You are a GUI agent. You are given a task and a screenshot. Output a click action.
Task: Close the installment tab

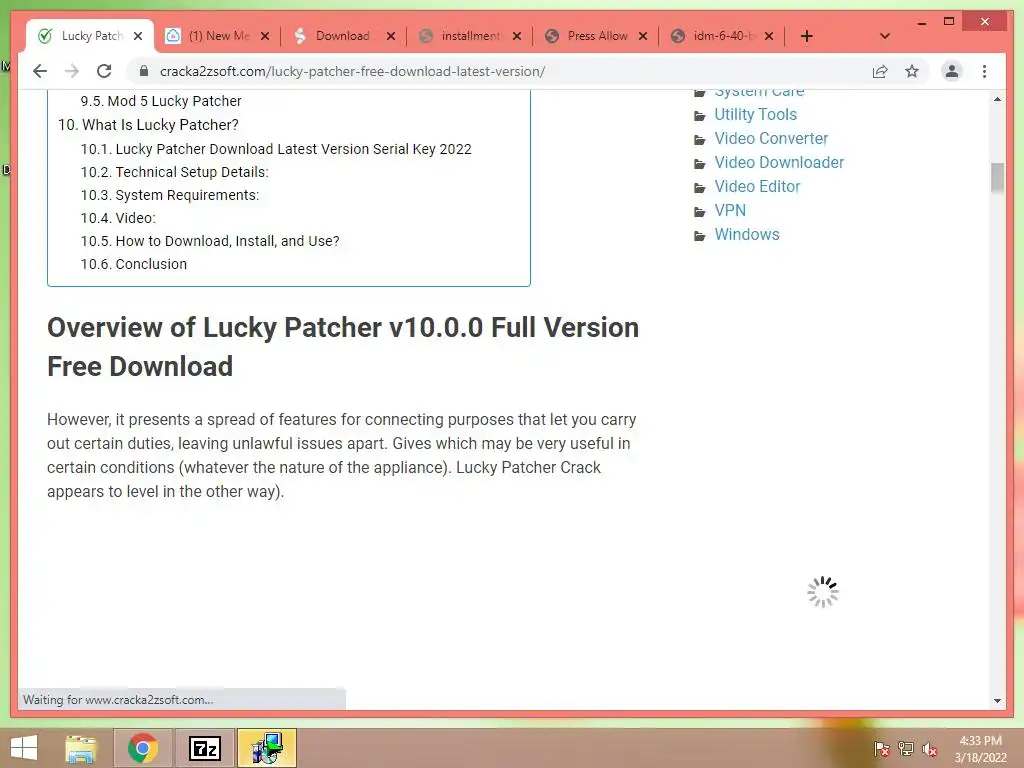517,36
